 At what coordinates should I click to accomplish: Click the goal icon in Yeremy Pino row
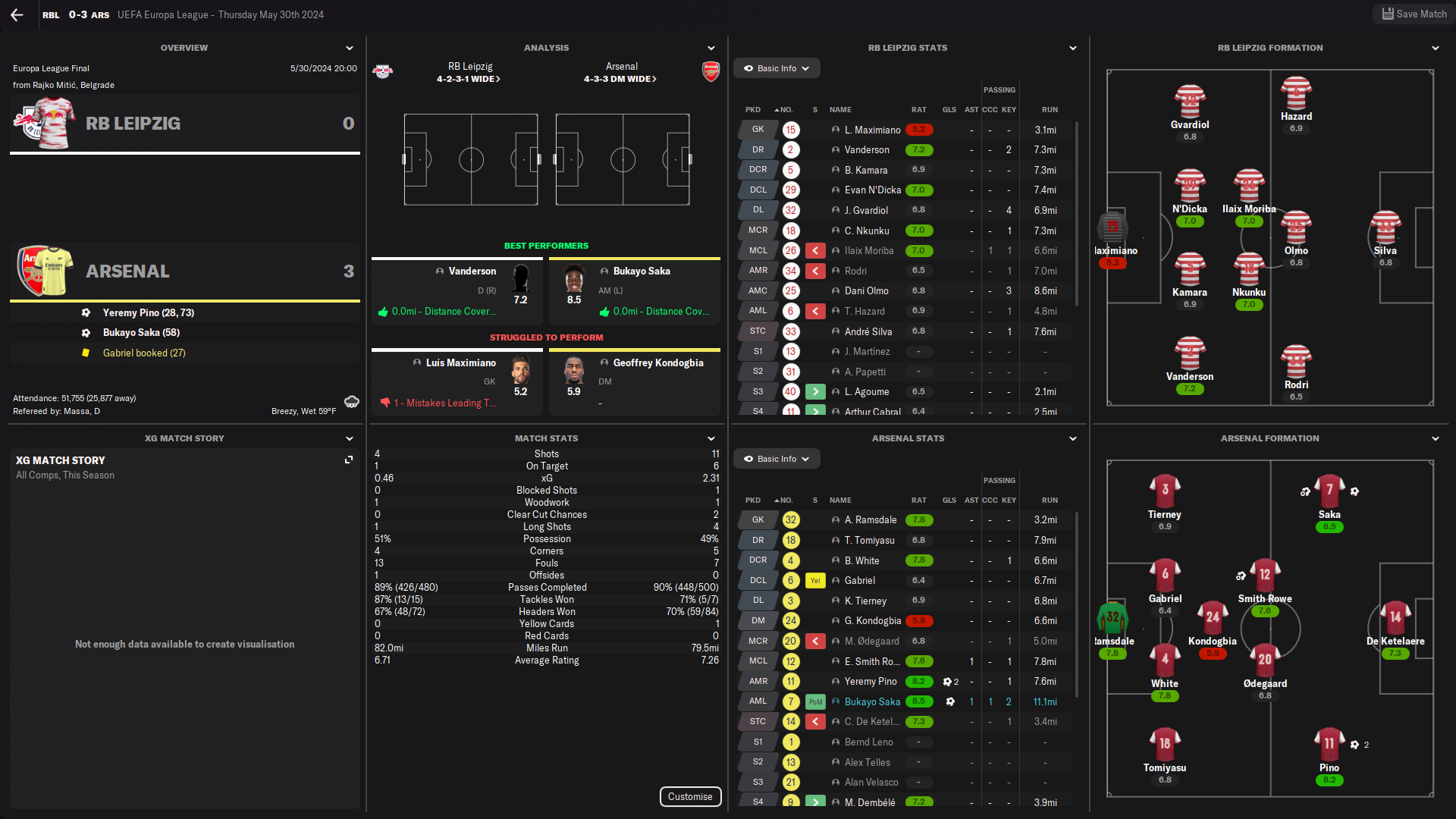(947, 682)
